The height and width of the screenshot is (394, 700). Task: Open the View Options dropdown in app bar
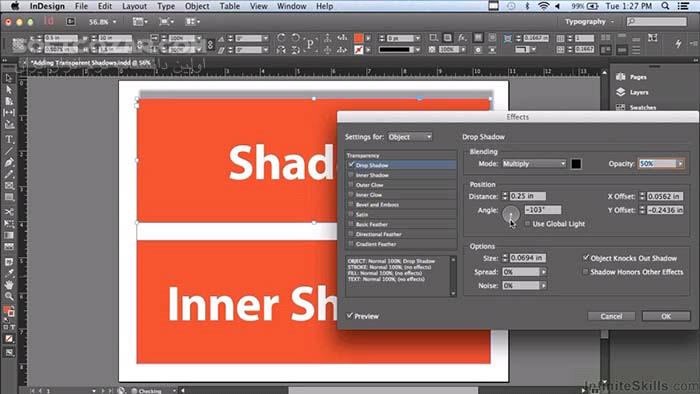140,21
